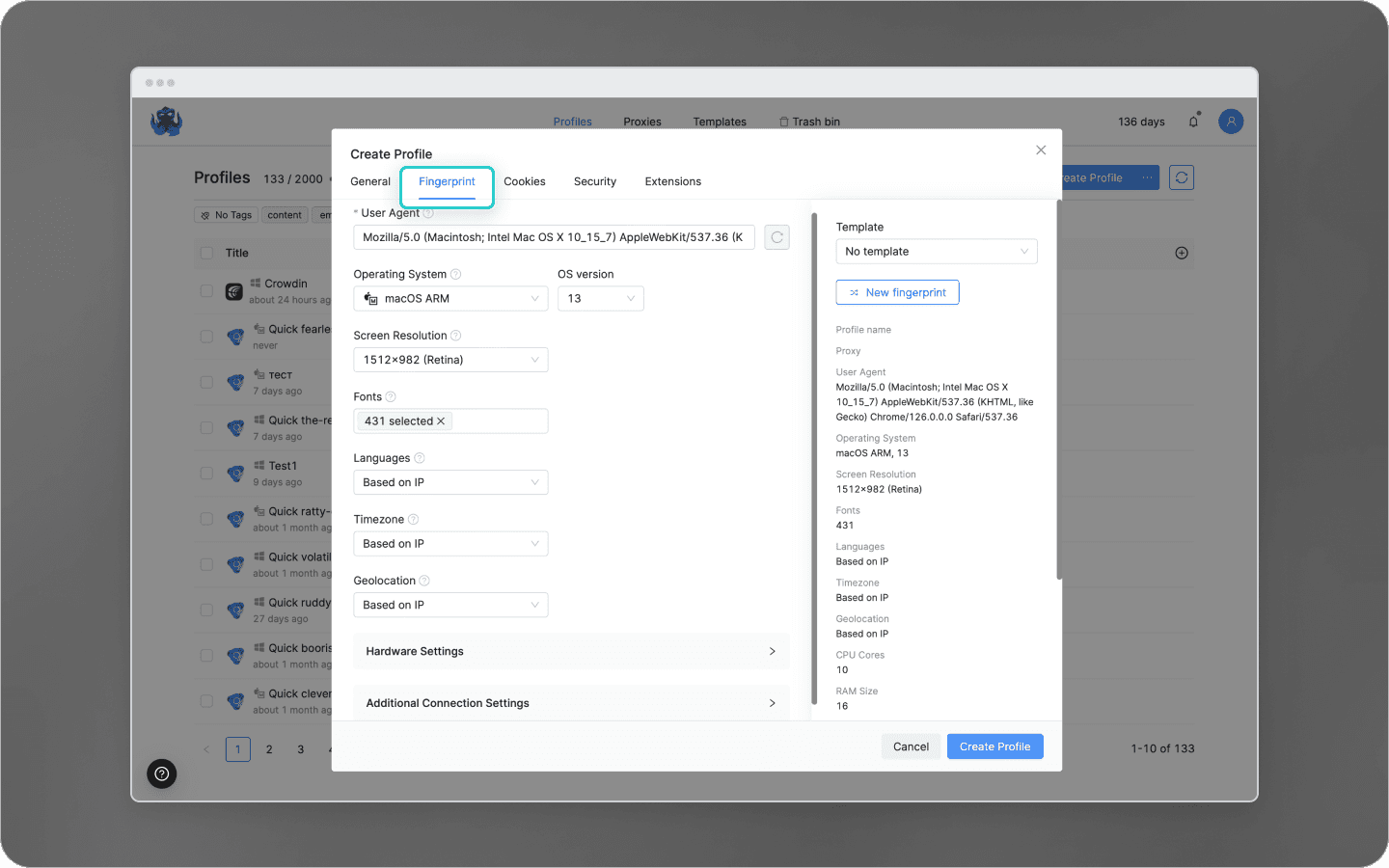The width and height of the screenshot is (1389, 868).
Task: Open the Geolocation dropdown
Action: click(x=450, y=605)
